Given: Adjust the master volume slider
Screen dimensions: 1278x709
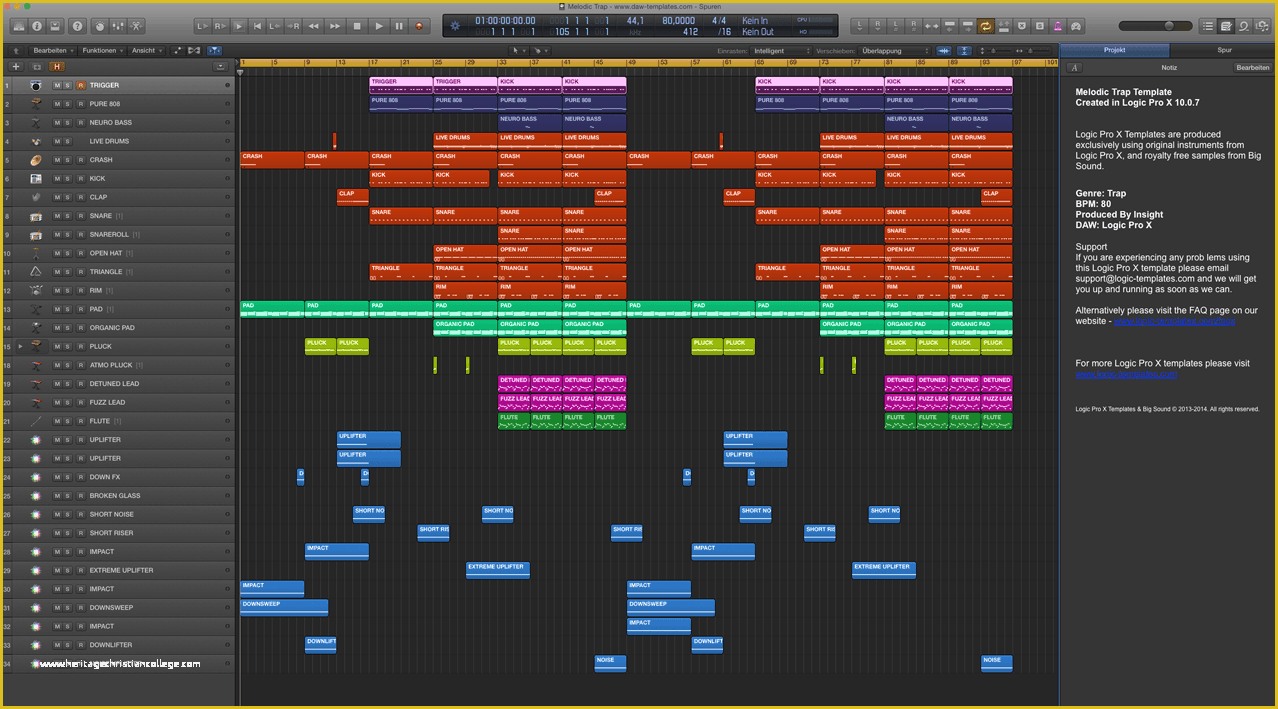Looking at the screenshot, I should [1155, 26].
